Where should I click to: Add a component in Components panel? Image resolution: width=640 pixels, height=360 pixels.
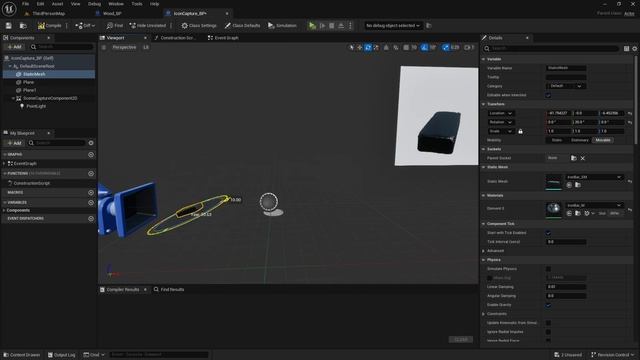pyautogui.click(x=15, y=47)
